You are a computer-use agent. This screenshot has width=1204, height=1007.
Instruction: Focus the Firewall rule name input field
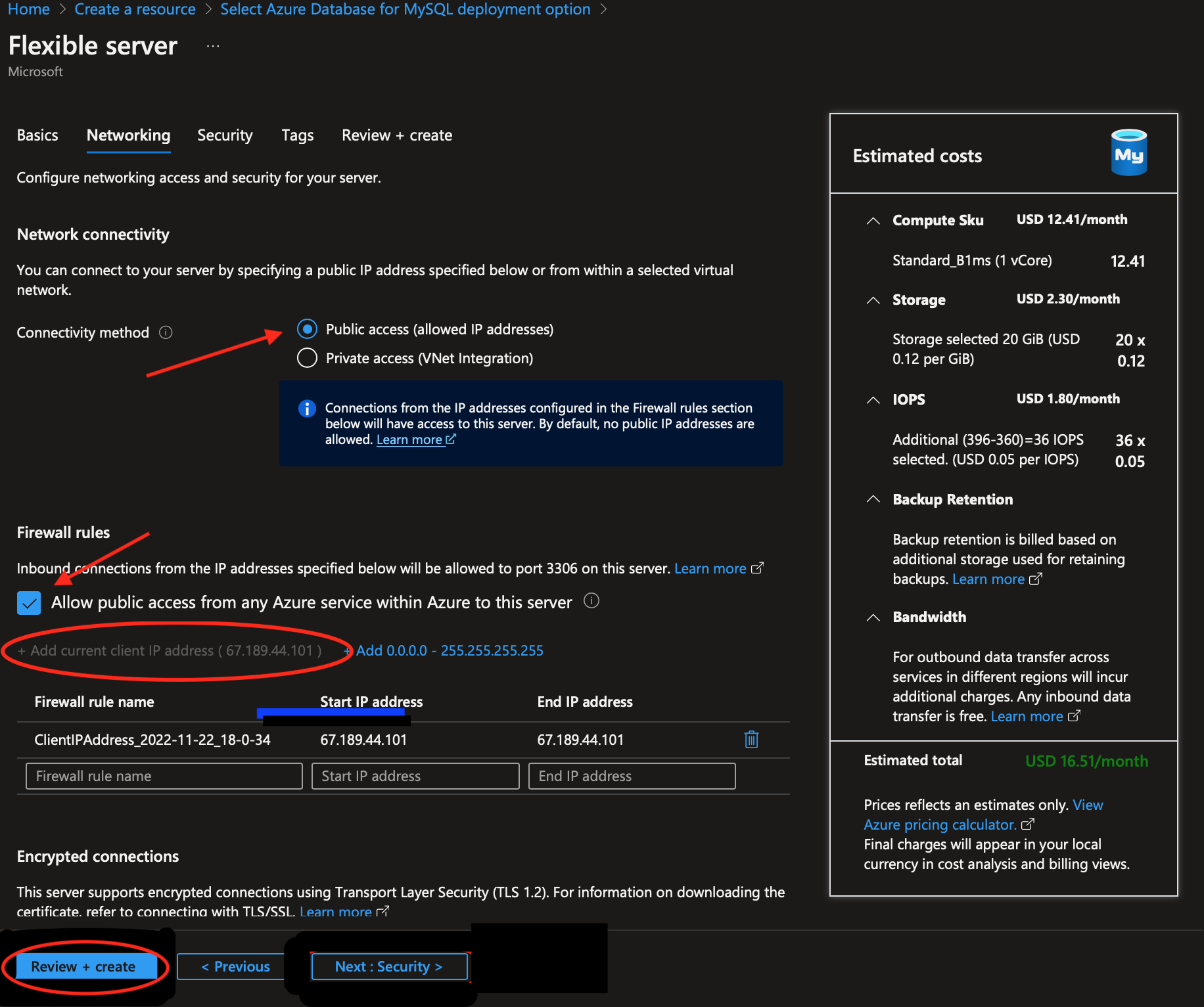coord(164,776)
